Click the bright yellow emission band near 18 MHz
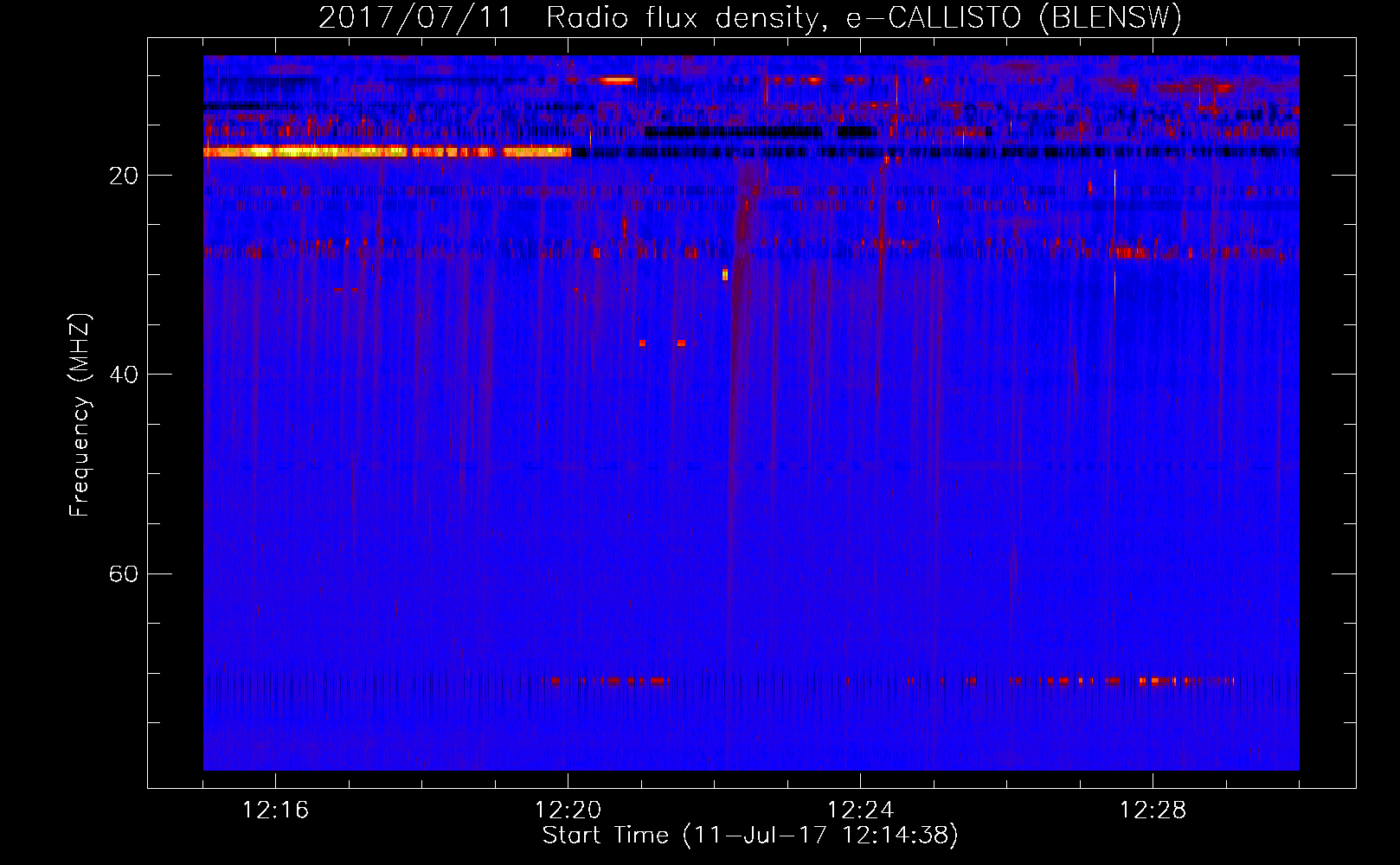The image size is (1400, 865). (x=388, y=151)
